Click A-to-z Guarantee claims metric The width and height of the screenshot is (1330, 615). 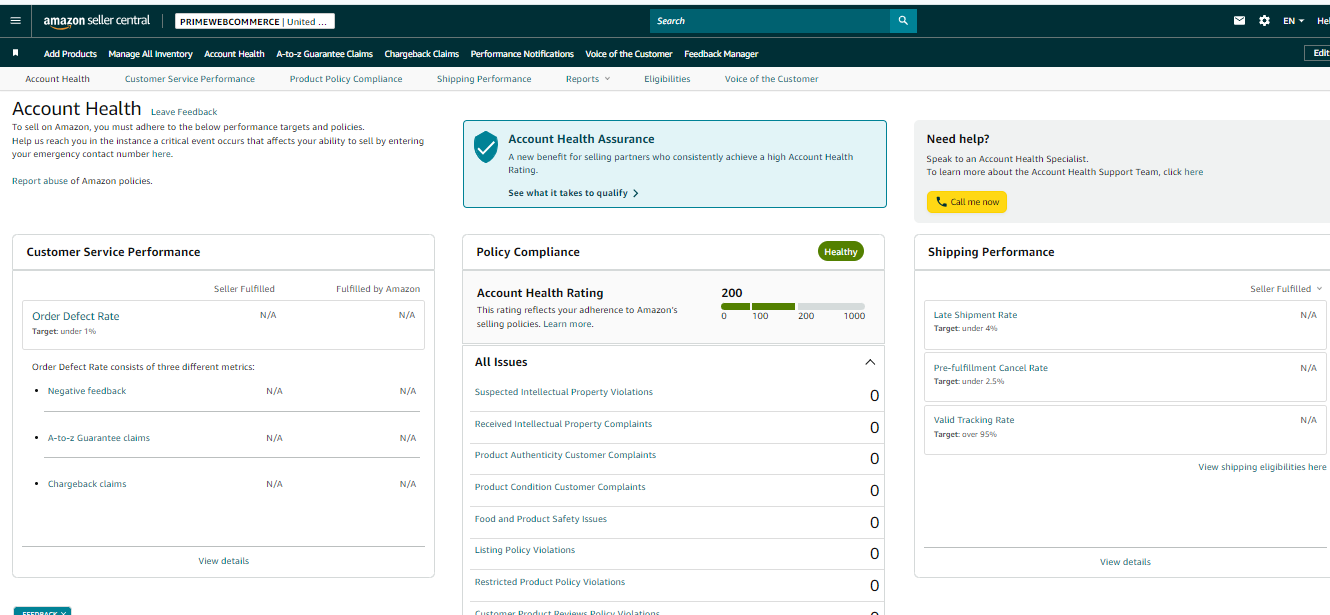coord(99,438)
